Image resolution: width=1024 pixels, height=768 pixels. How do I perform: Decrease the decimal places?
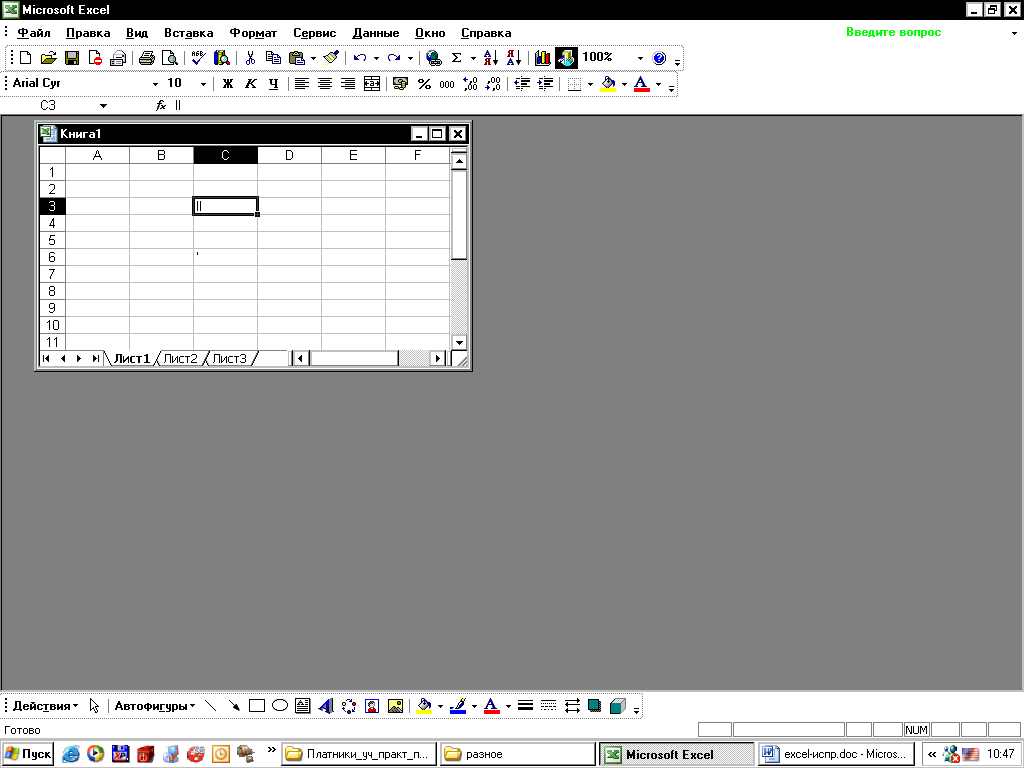click(x=494, y=84)
